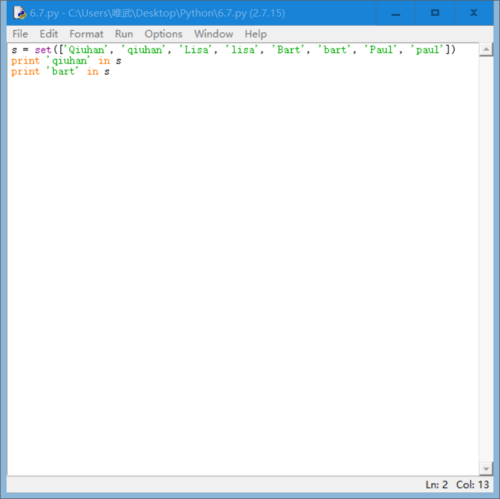Open the Edit menu
This screenshot has width=500, height=499.
pos(49,34)
